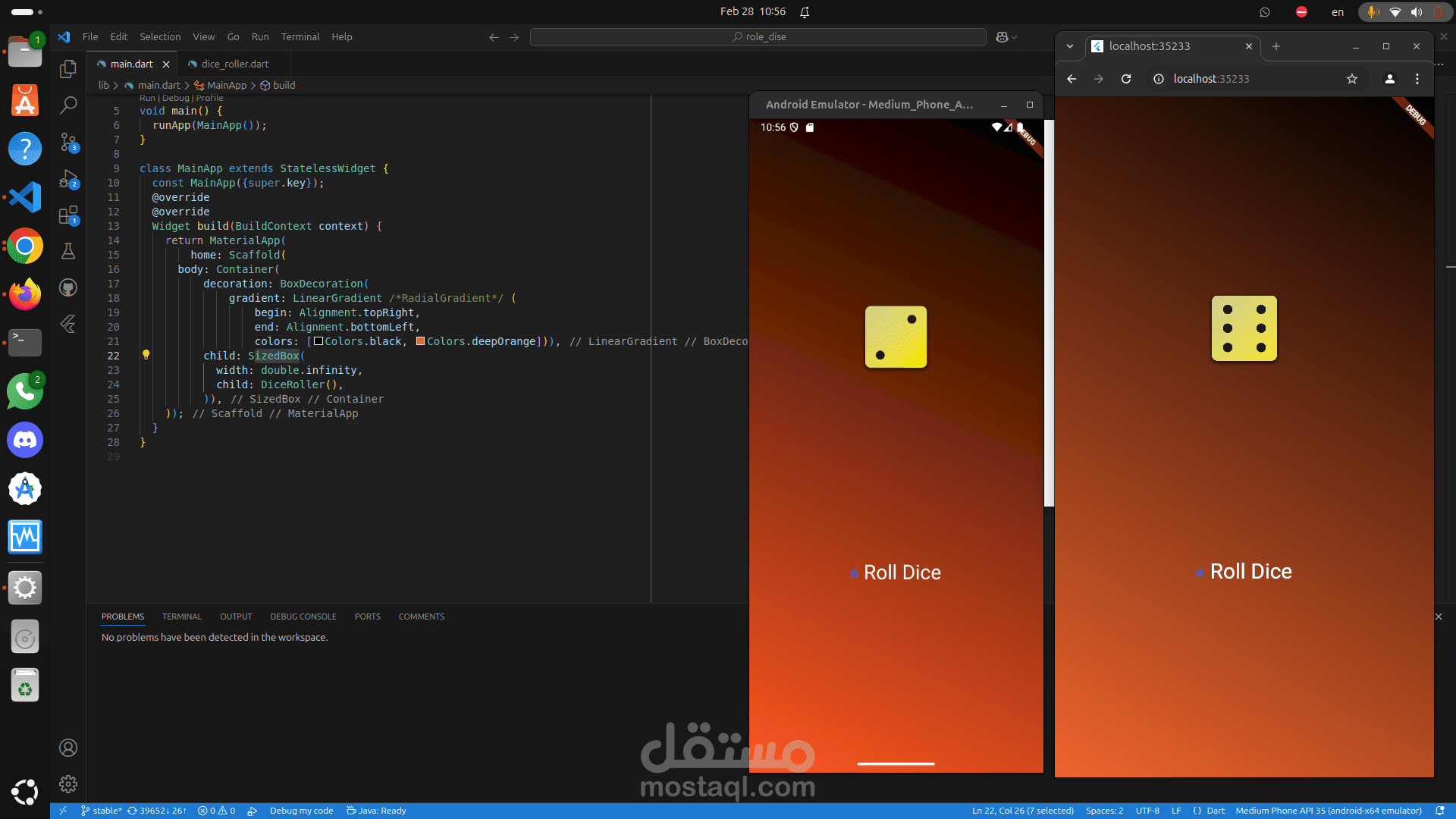Screen dimensions: 1456x819
Task: Click the deepOrange color swatch in code
Action: coord(420,341)
